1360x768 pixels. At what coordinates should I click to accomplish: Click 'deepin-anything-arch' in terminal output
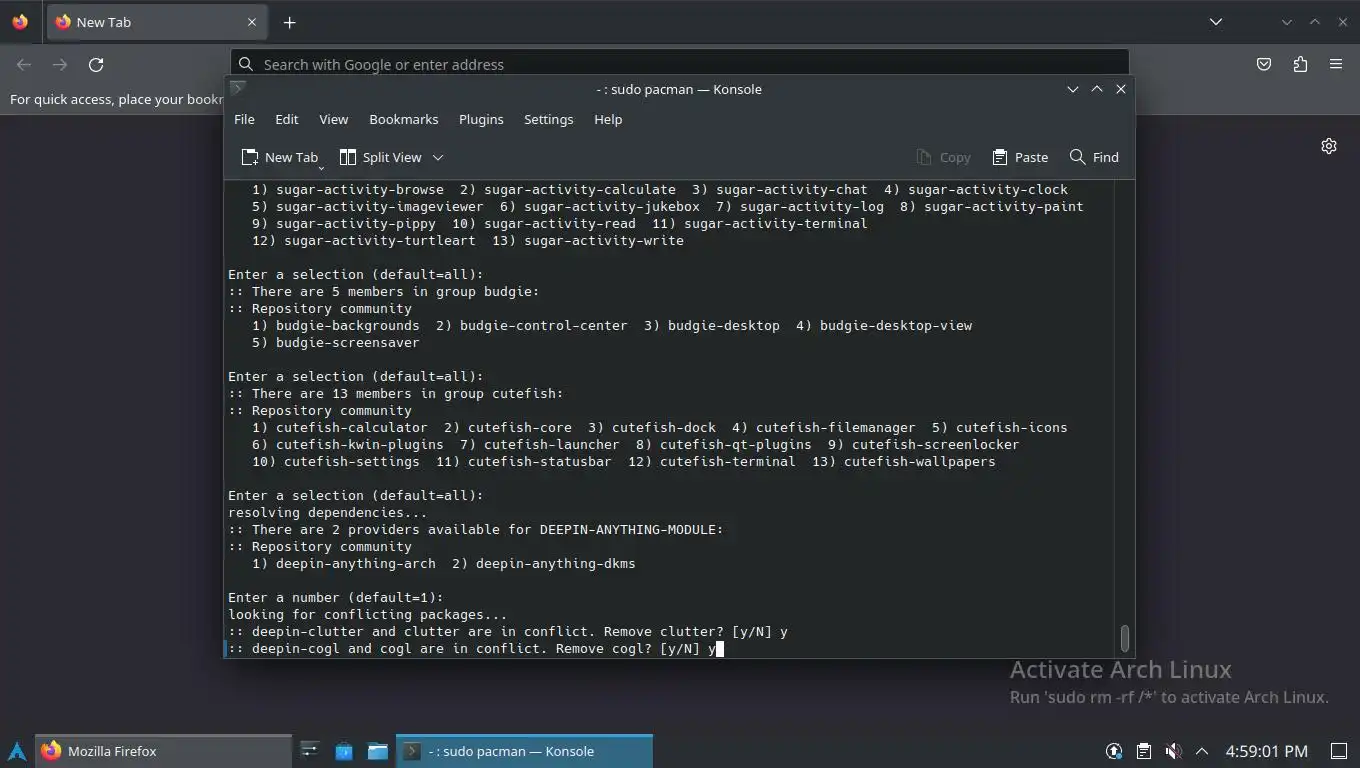(x=356, y=564)
